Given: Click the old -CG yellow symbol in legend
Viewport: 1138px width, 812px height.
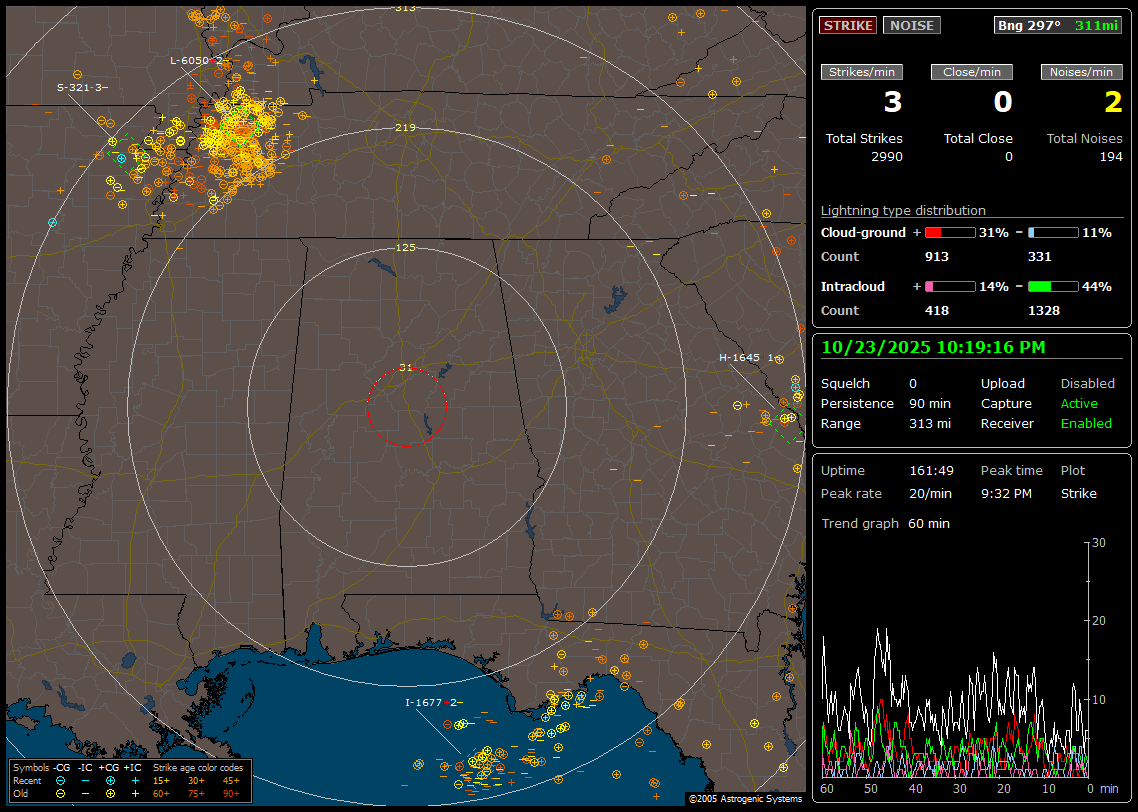Looking at the screenshot, I should click(61, 793).
